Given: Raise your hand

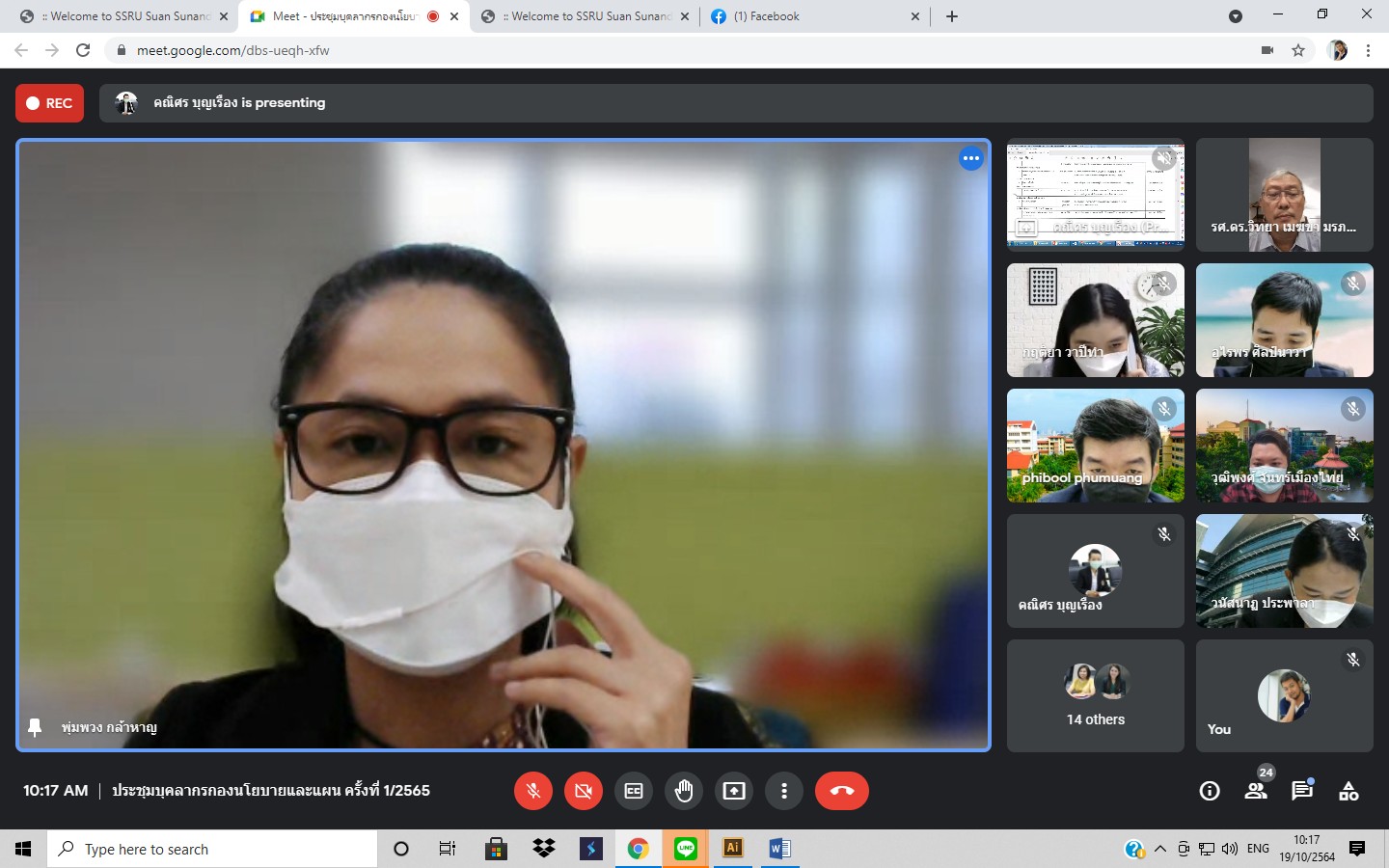Looking at the screenshot, I should click(684, 791).
